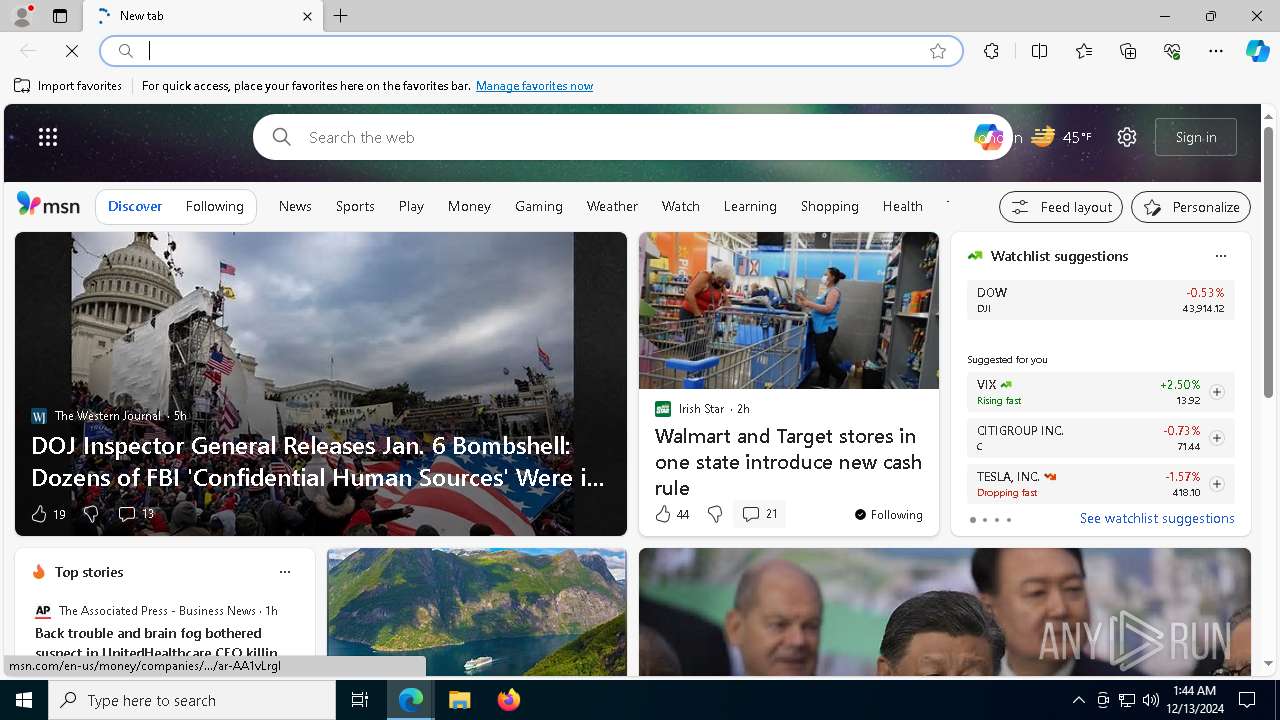Open the fjord cruise ship image card
Screen dimensions: 1280x720
477,612
